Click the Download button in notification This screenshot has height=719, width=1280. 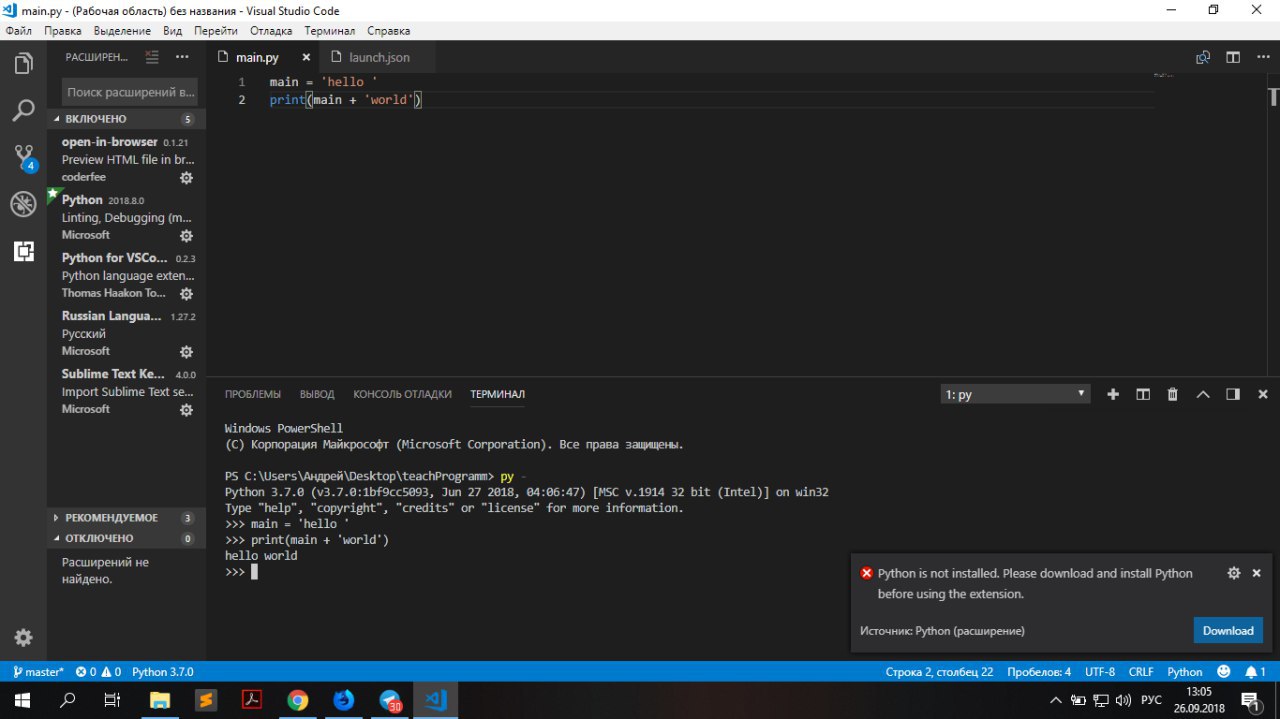tap(1228, 630)
